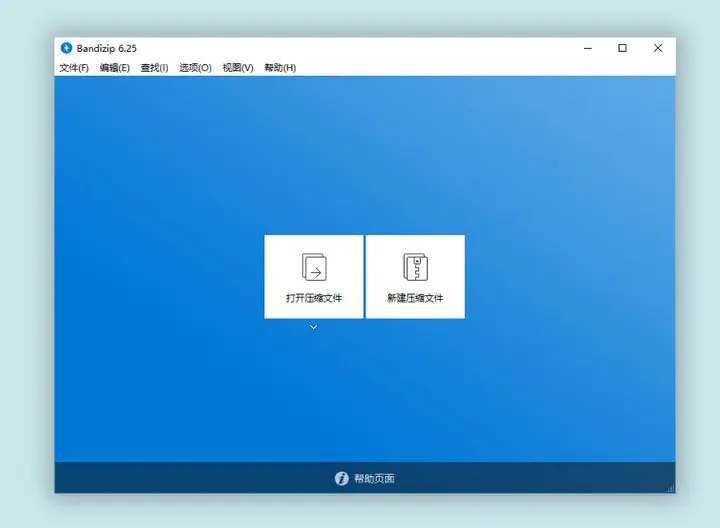Click the Bandizip logo in the title bar
This screenshot has height=528, width=720.
67,48
